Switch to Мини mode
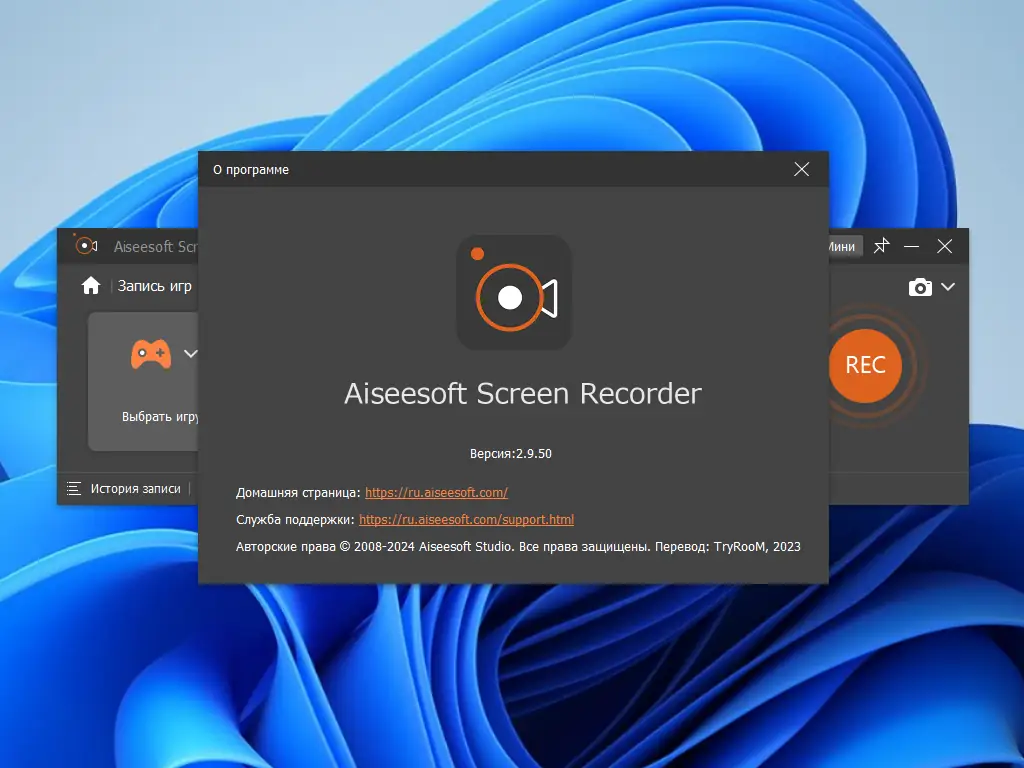The image size is (1024, 768). (846, 246)
